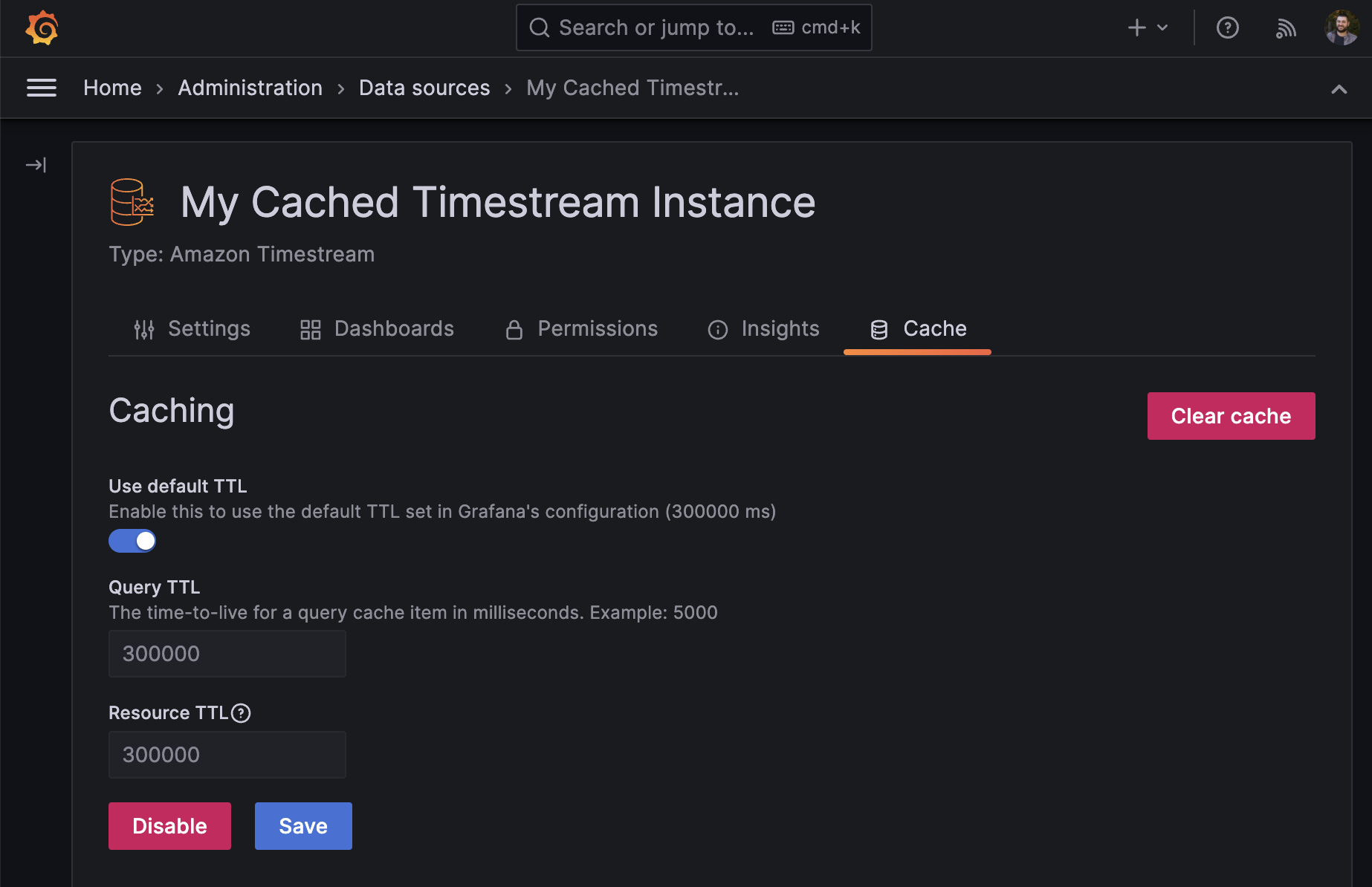Select the Cache tab
The width and height of the screenshot is (1372, 887).
918,328
